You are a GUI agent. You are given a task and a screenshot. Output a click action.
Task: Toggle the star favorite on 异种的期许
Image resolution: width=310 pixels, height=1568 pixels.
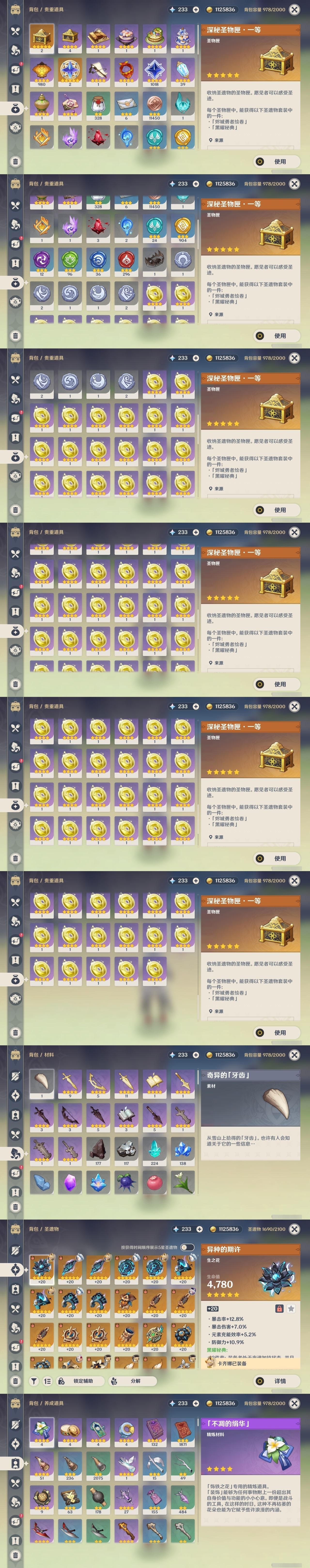291,1309
